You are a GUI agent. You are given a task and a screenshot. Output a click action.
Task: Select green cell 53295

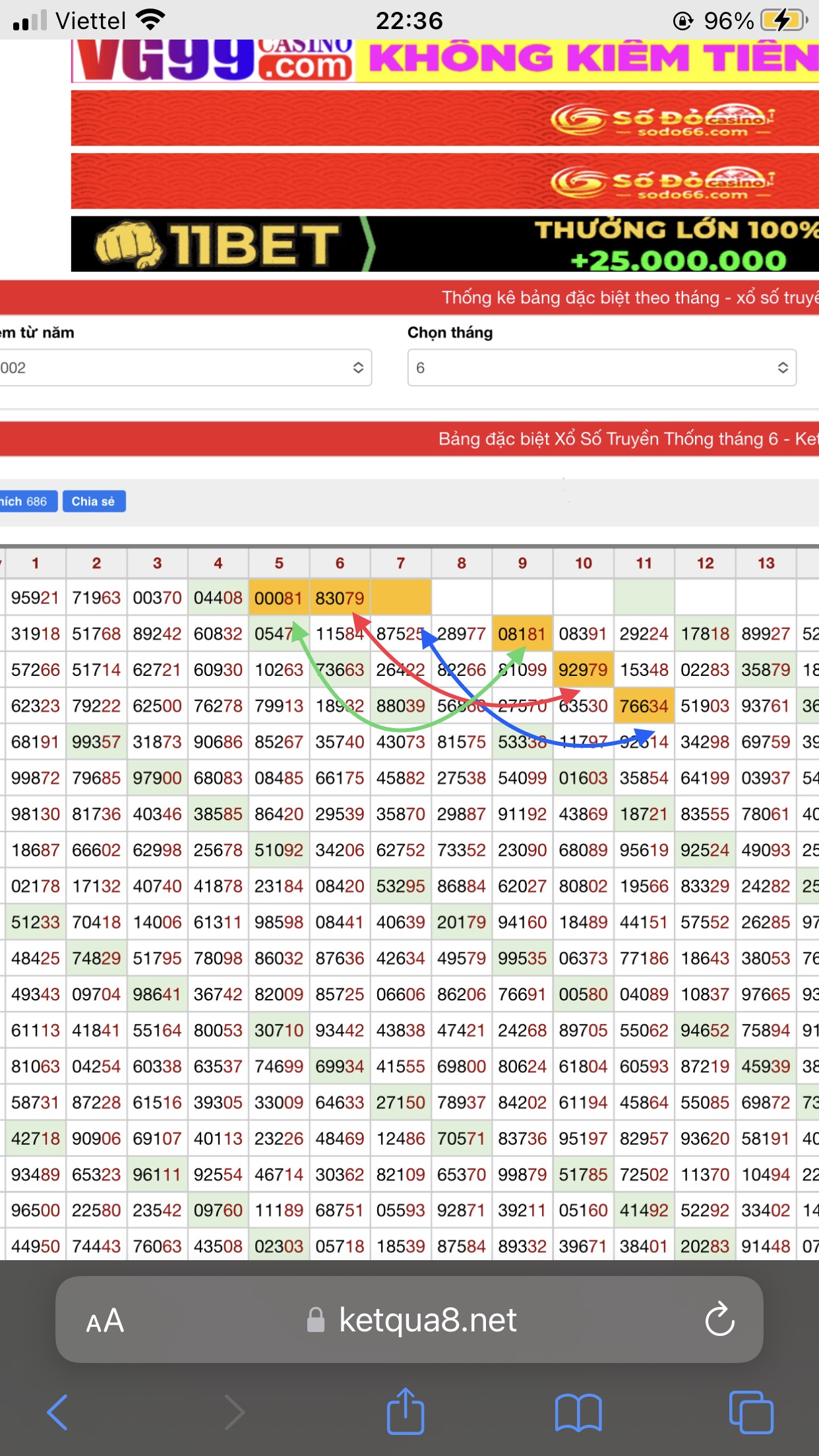pos(401,886)
